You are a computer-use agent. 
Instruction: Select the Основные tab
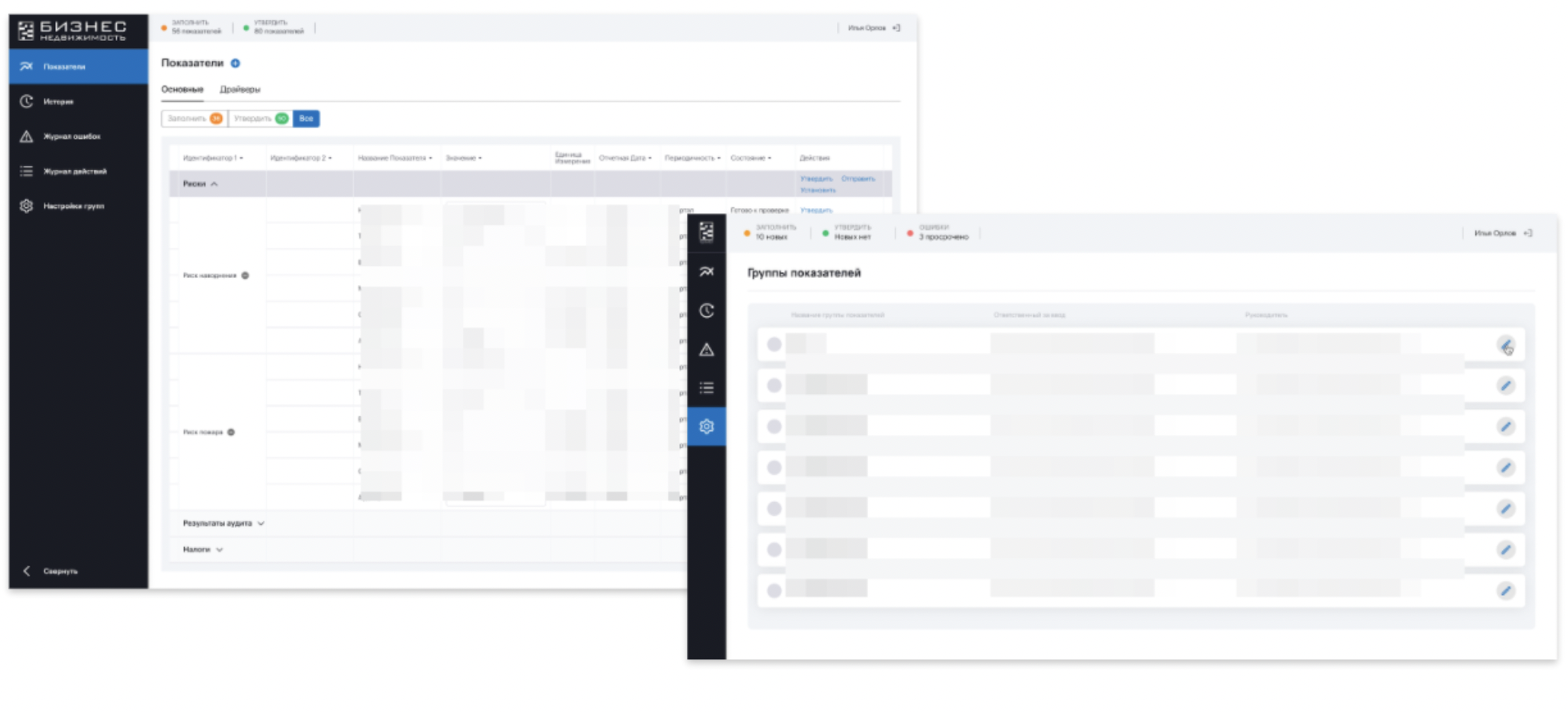[182, 90]
